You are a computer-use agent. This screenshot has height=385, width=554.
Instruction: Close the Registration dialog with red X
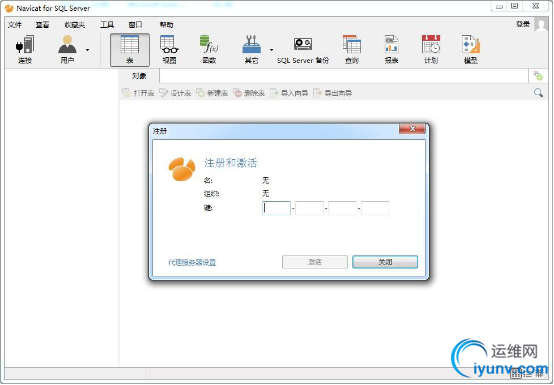coord(412,129)
